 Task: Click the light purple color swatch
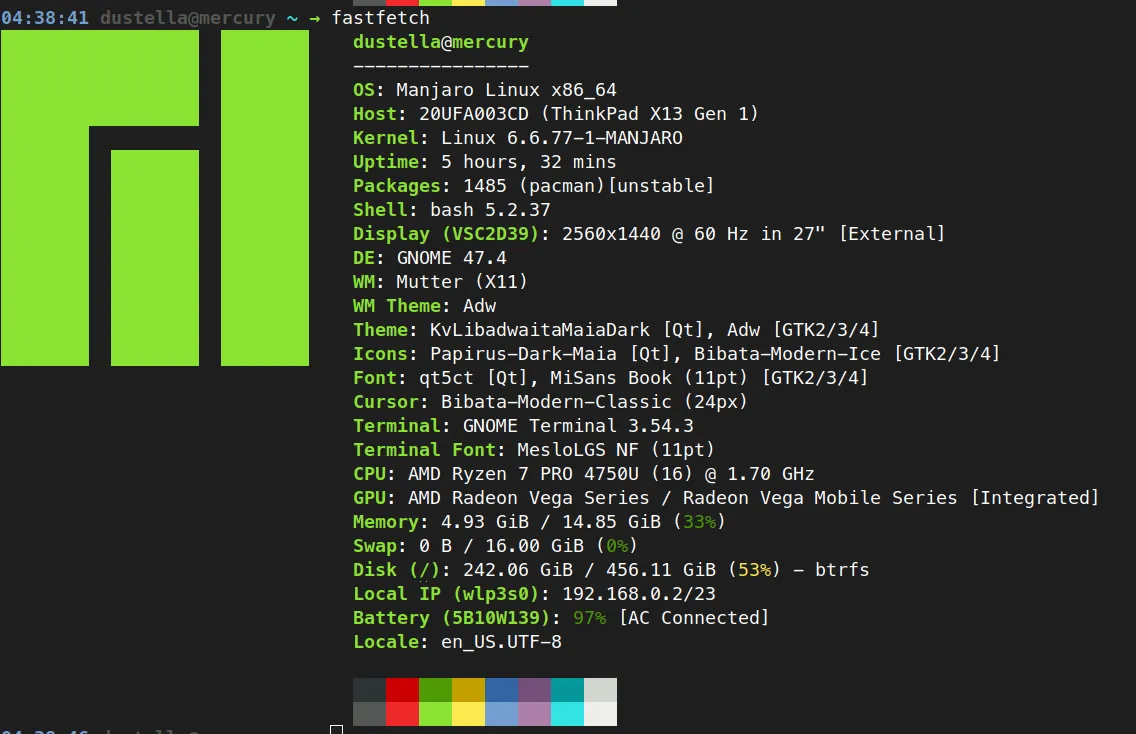tap(534, 714)
